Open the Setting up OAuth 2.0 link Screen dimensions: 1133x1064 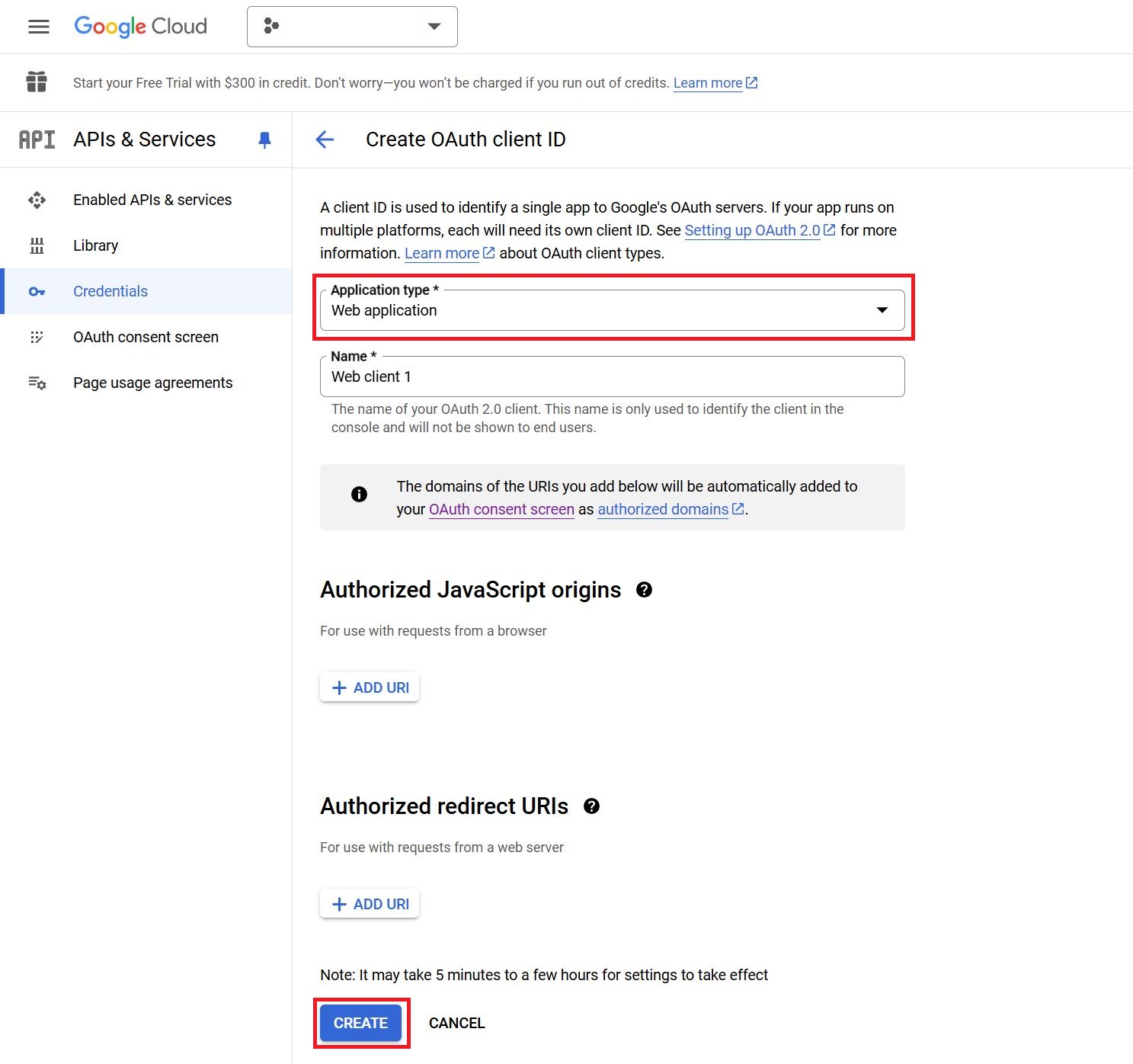(752, 230)
